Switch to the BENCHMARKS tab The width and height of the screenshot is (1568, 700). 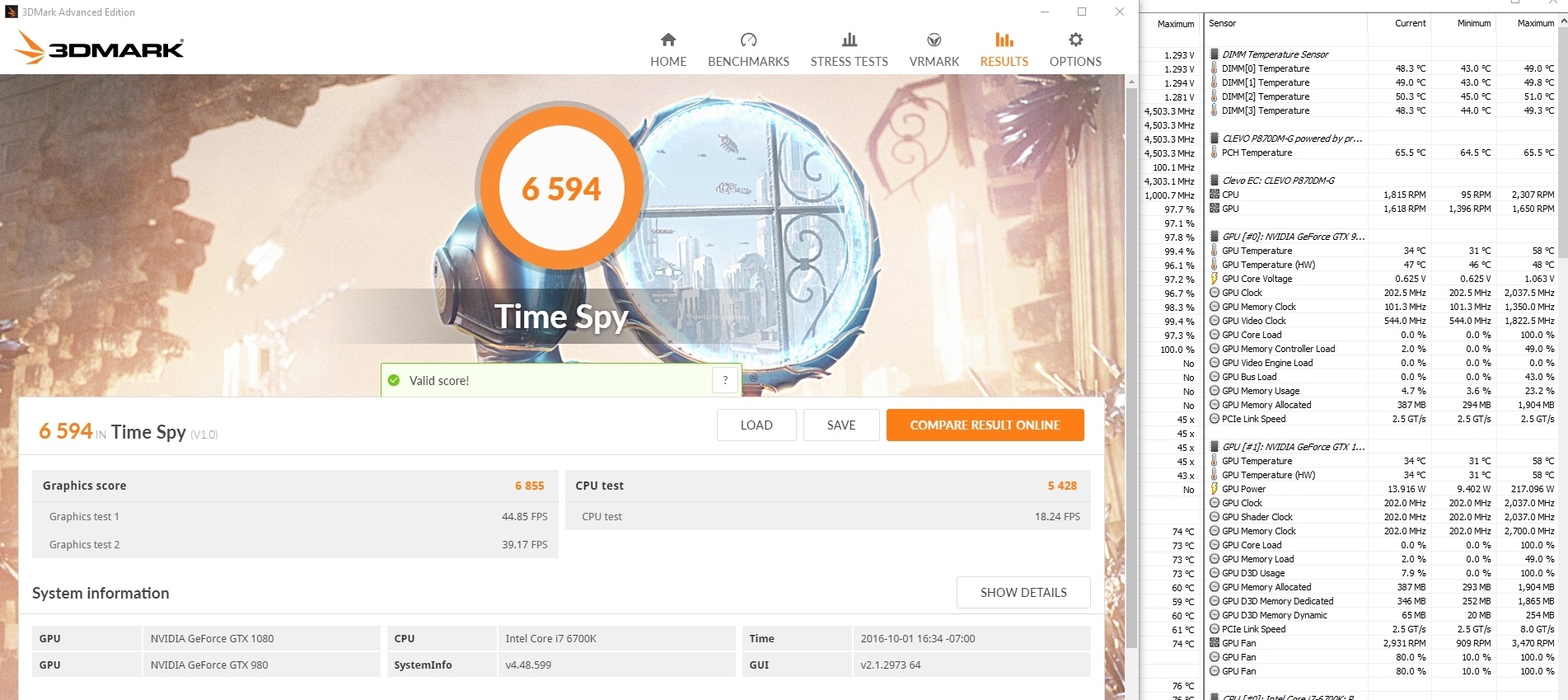click(x=748, y=50)
